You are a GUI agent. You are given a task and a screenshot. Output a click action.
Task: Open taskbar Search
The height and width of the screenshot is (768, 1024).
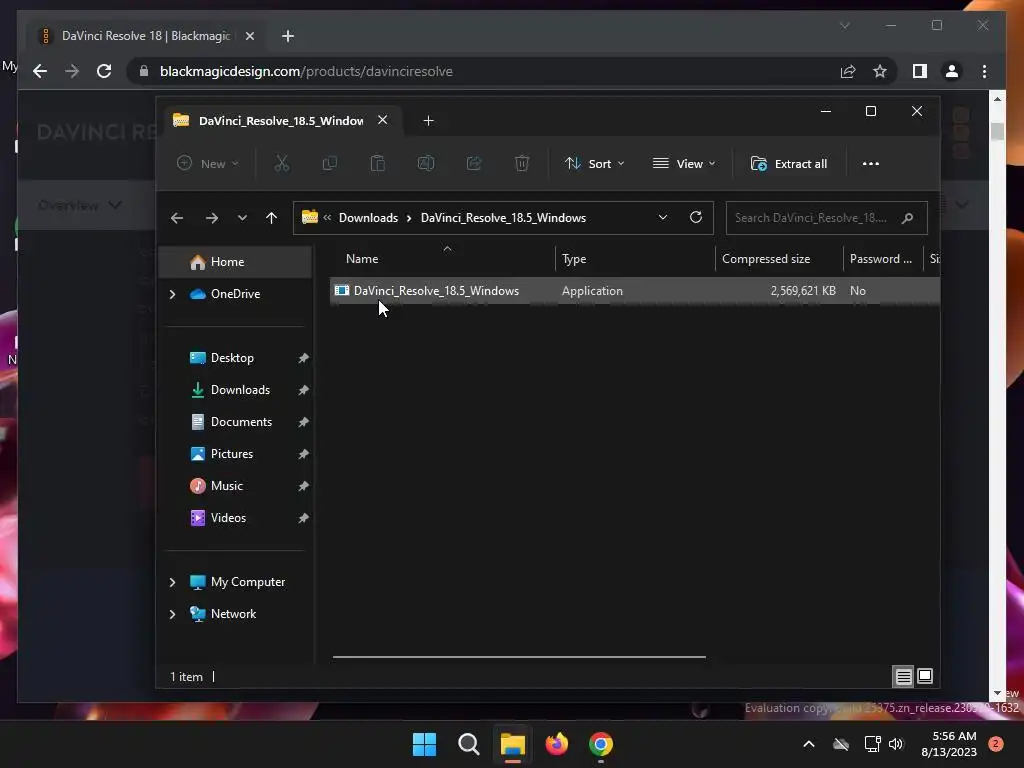468,744
